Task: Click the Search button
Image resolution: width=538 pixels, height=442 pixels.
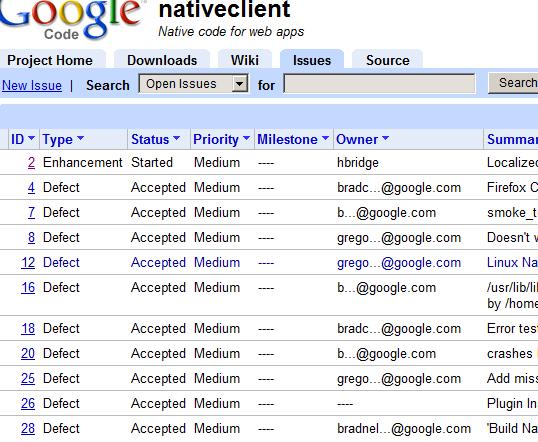Action: click(x=513, y=83)
